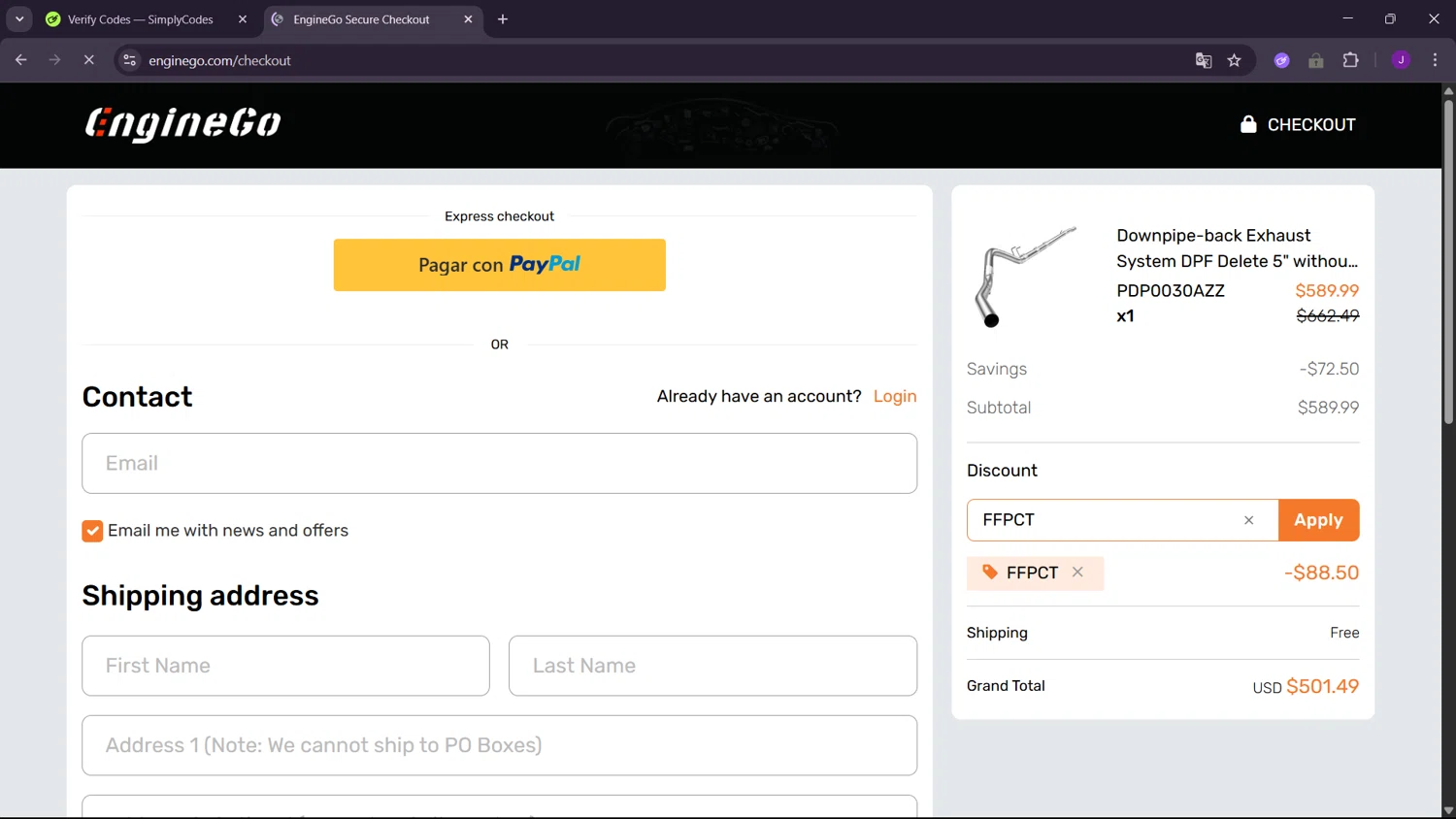This screenshot has width=1456, height=819.
Task: Pay with the PayPal express button
Action: coord(500,265)
